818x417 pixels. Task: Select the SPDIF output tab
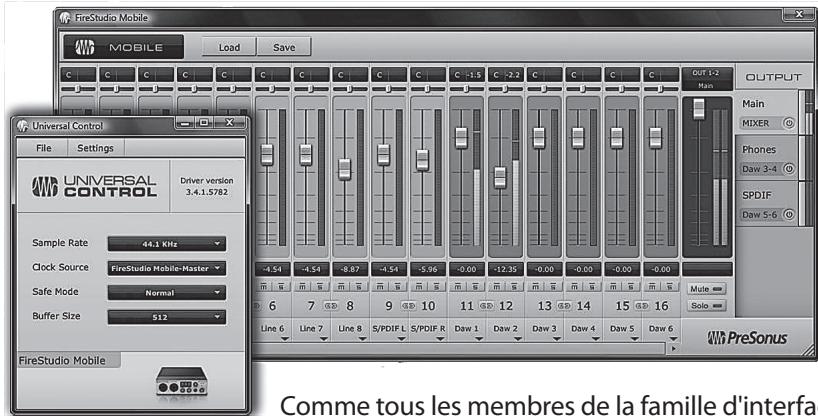click(767, 204)
